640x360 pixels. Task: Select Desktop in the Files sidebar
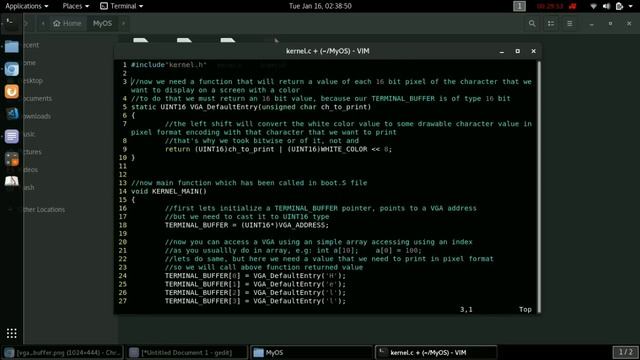click(x=33, y=80)
